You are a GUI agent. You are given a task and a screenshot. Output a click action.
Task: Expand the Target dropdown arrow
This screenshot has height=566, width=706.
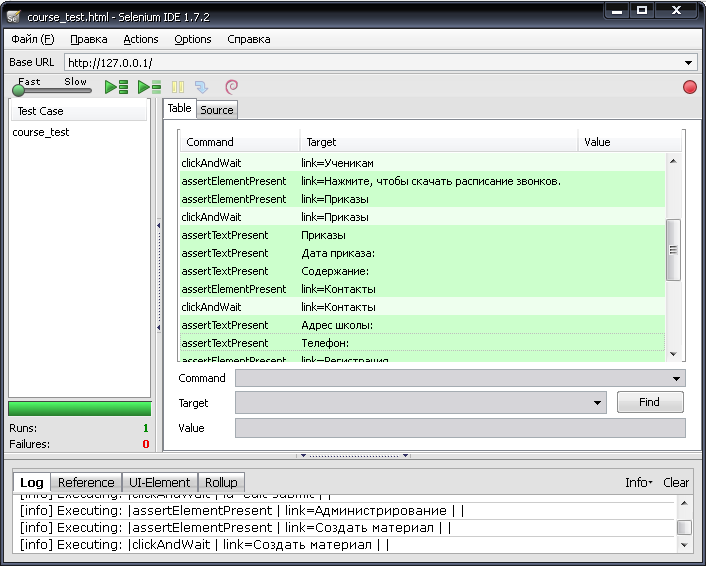click(x=597, y=403)
